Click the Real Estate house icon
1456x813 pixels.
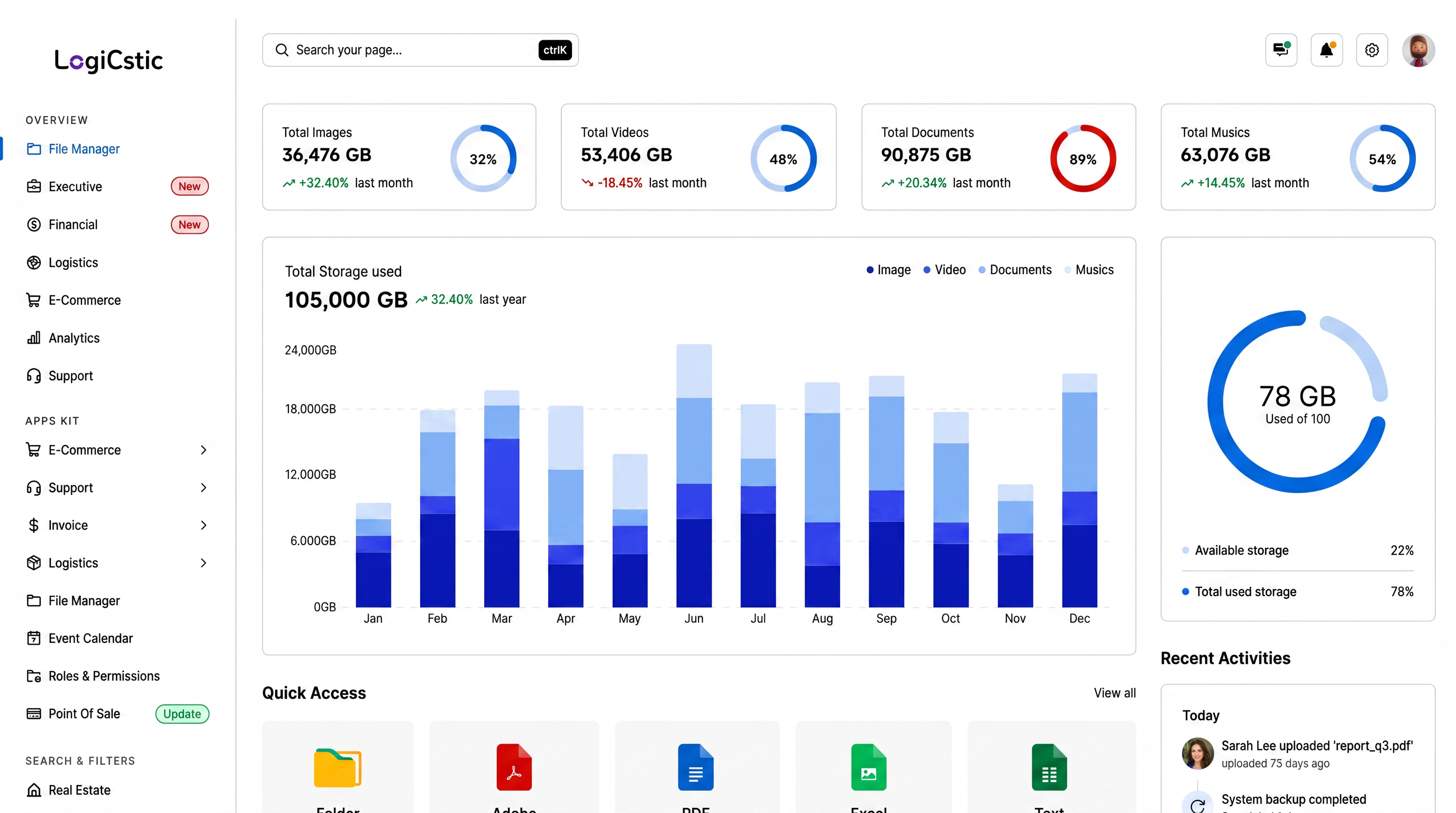point(34,790)
